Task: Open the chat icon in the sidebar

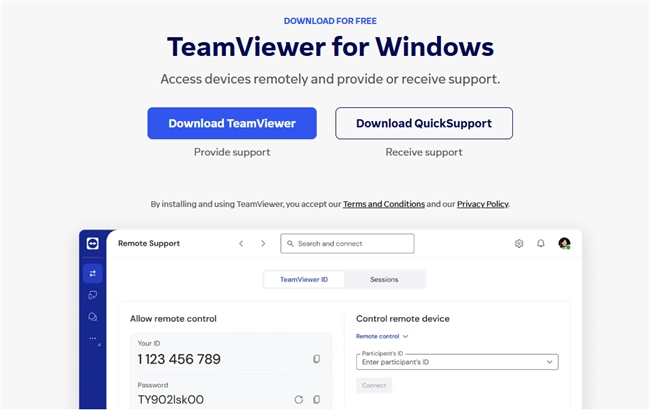Action: click(93, 317)
